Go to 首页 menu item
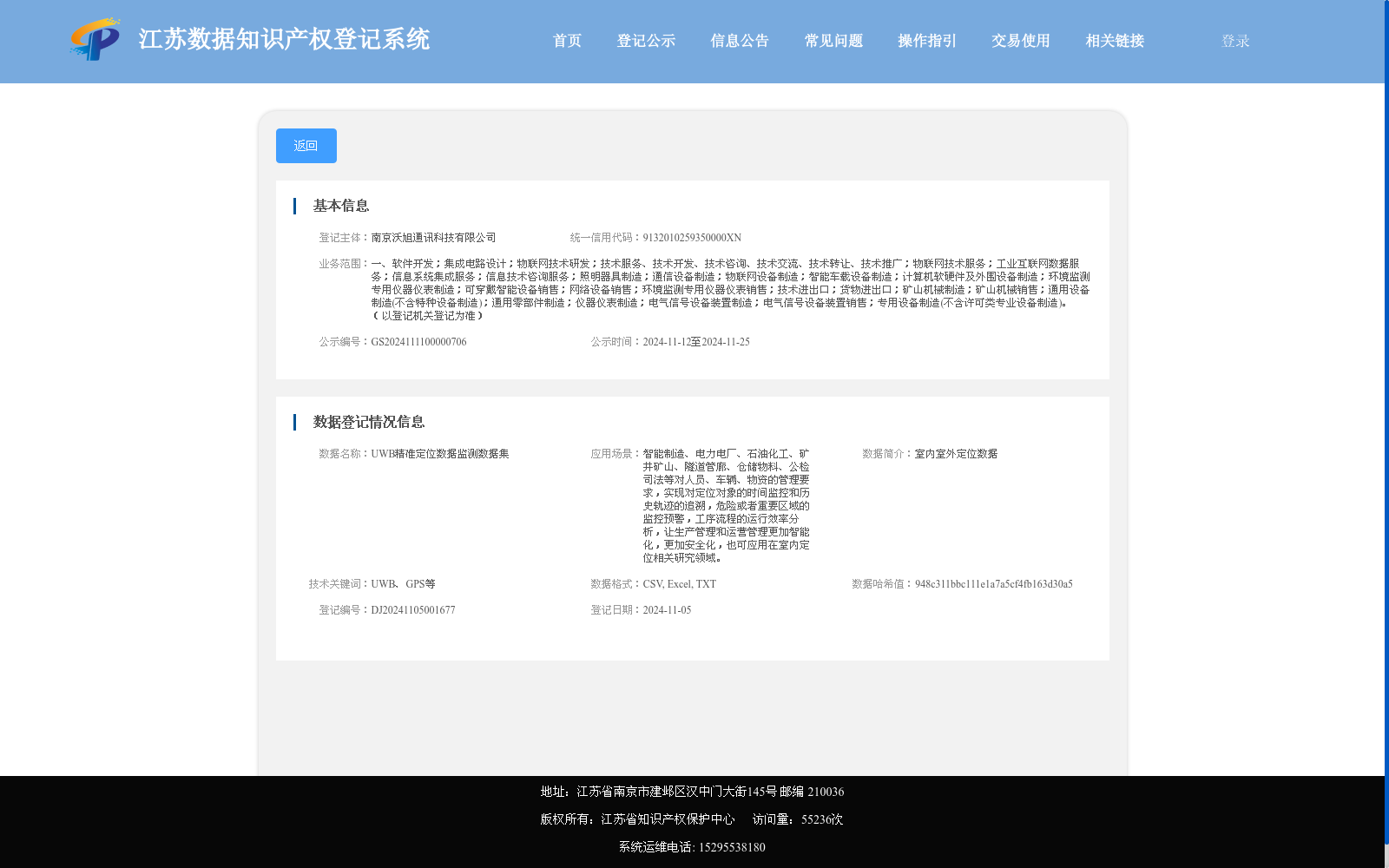The height and width of the screenshot is (868, 1389). [567, 41]
